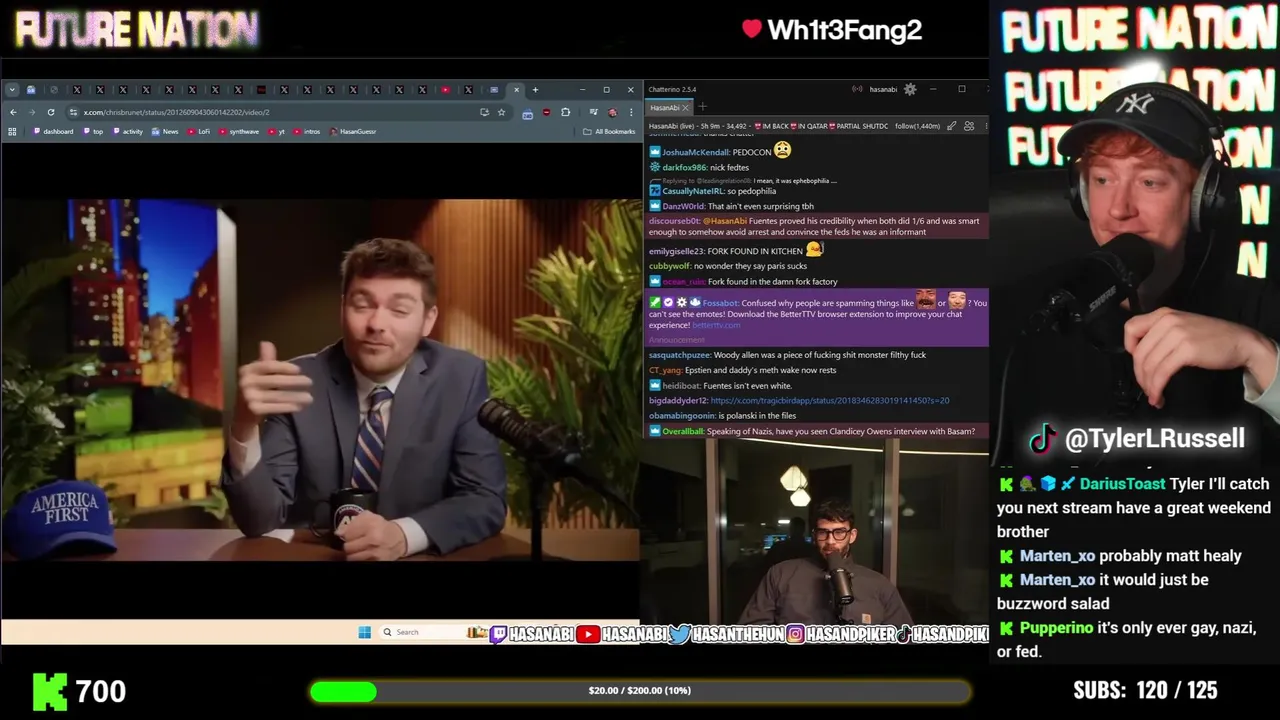The width and height of the screenshot is (1280, 720).
Task: Click the Windows Start button on the taskbar
Action: [x=364, y=632]
